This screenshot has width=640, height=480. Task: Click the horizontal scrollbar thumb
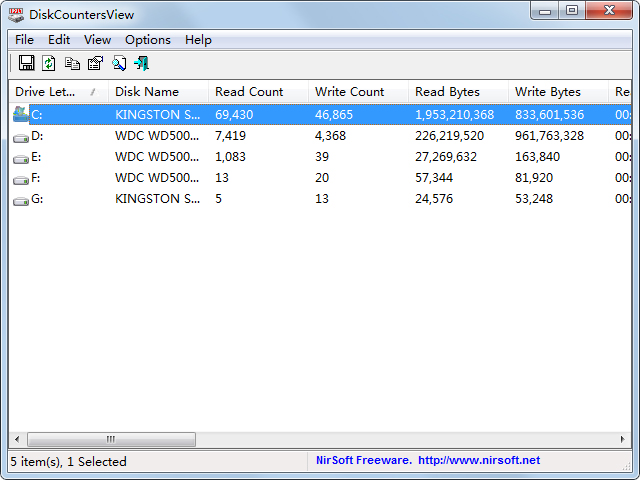(x=111, y=439)
